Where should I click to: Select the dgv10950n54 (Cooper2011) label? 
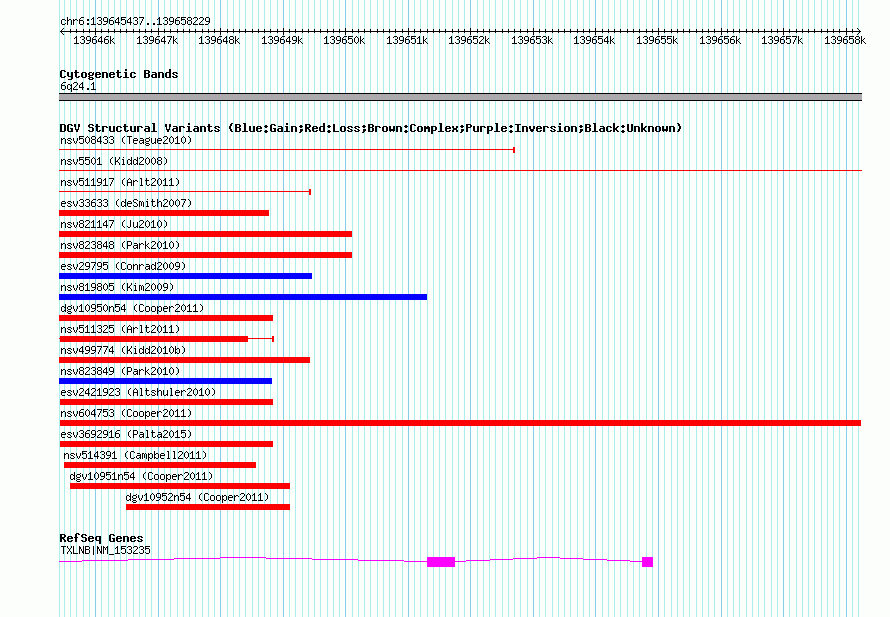pos(132,308)
